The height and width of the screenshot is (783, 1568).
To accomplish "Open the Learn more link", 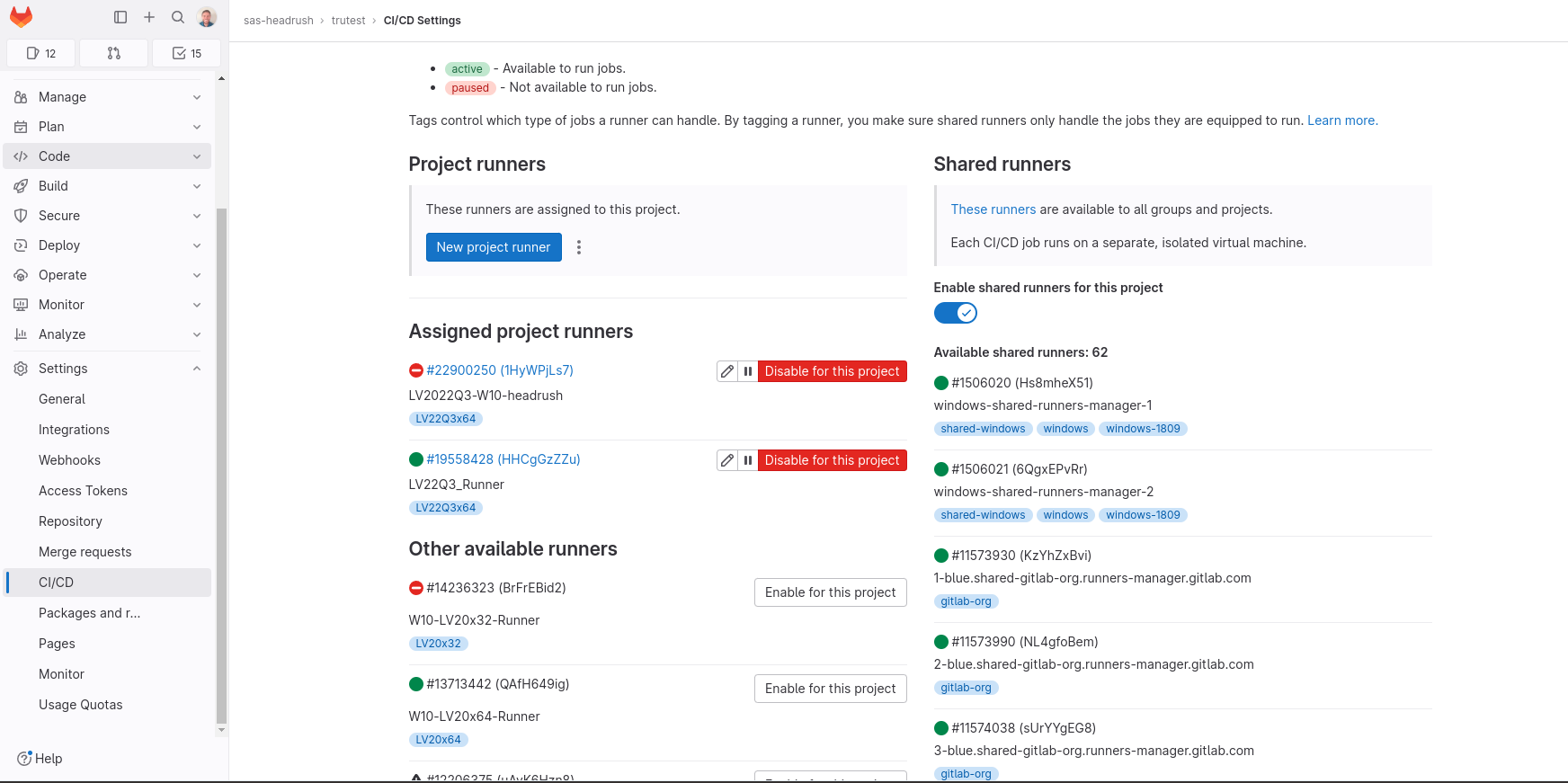I will click(1341, 120).
